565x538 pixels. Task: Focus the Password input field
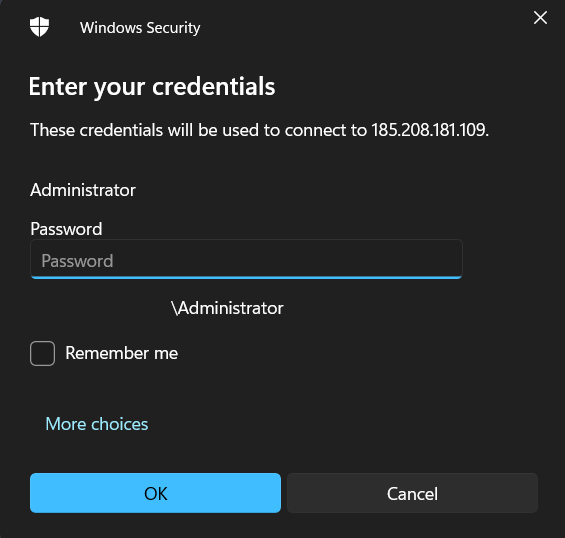coord(246,259)
